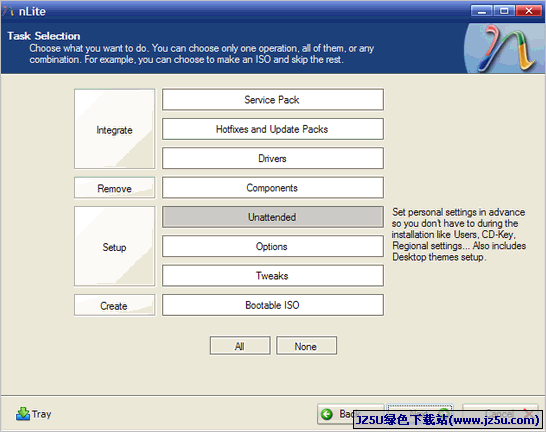Image resolution: width=546 pixels, height=432 pixels.
Task: Select the Setup group button
Action: coord(115,246)
